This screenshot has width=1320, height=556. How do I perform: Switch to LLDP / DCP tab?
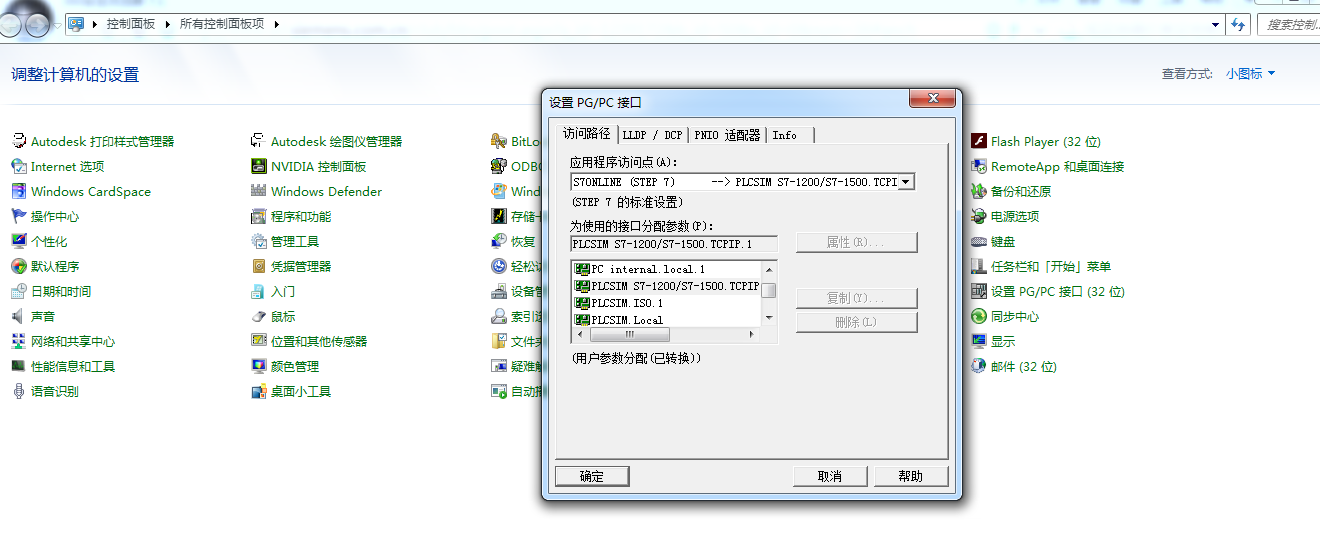click(x=652, y=135)
